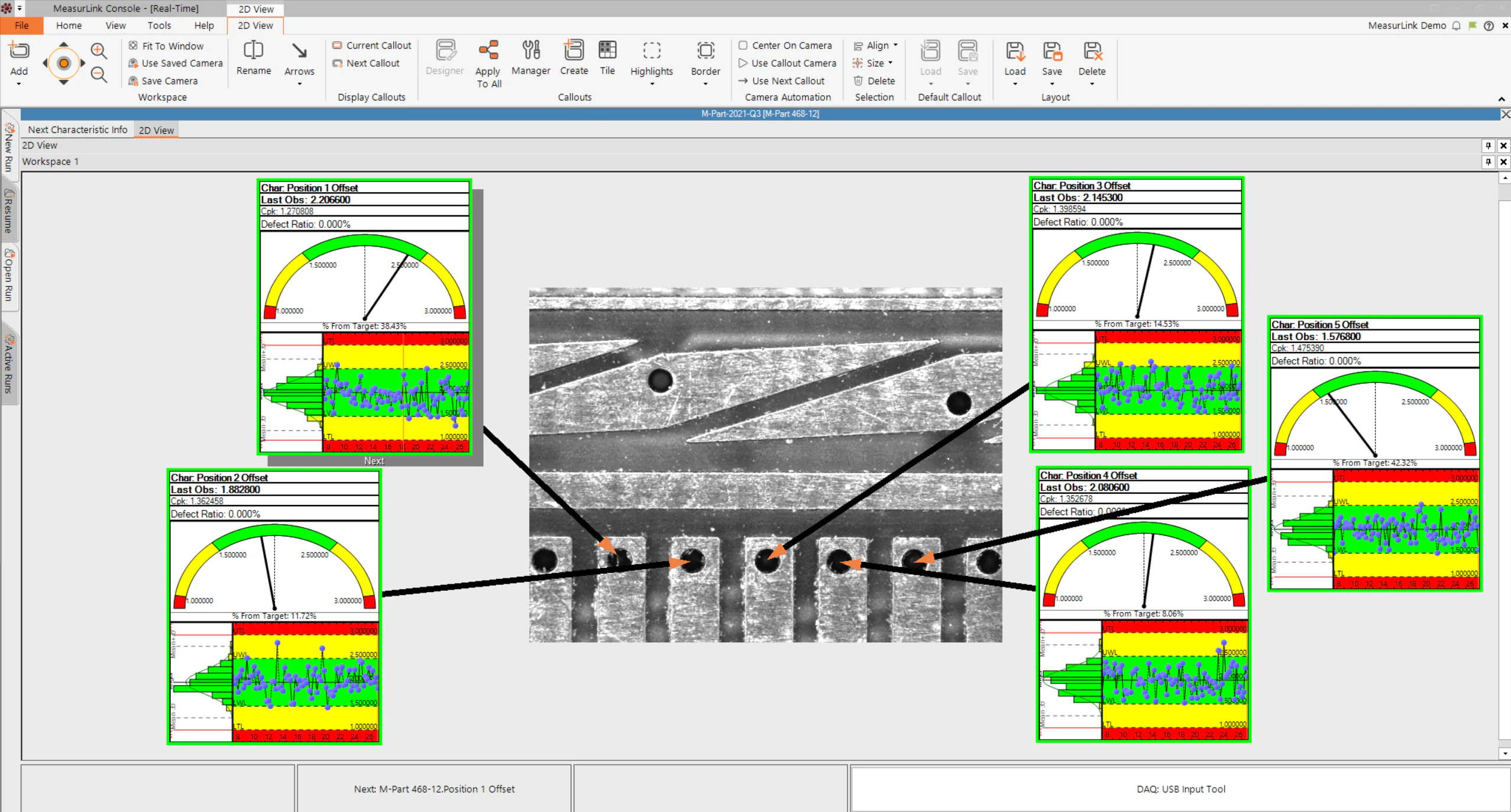This screenshot has height=812, width=1511.
Task: Click the Save Camera button
Action: tap(163, 81)
